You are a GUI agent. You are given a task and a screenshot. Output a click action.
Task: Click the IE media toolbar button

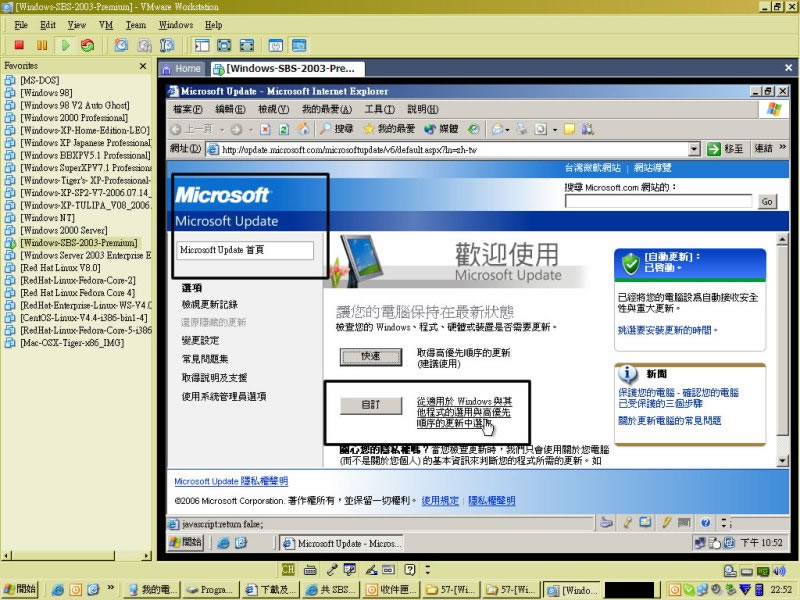(441, 129)
